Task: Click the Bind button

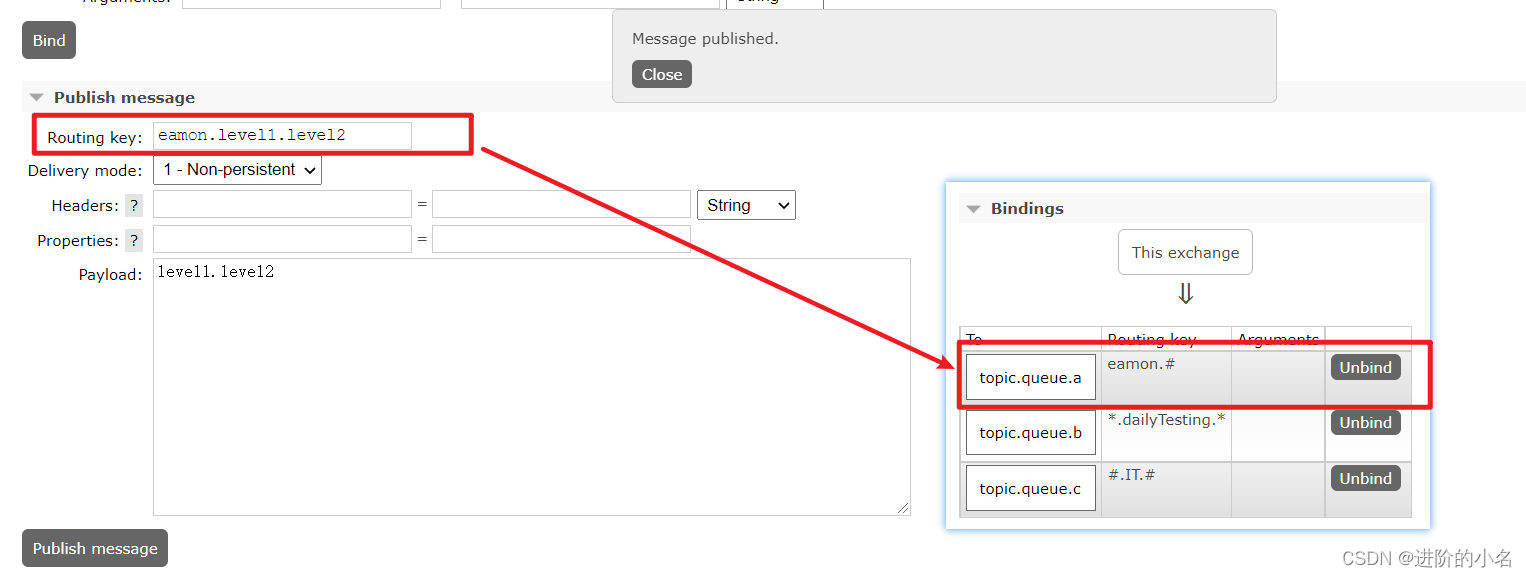Action: coord(49,40)
